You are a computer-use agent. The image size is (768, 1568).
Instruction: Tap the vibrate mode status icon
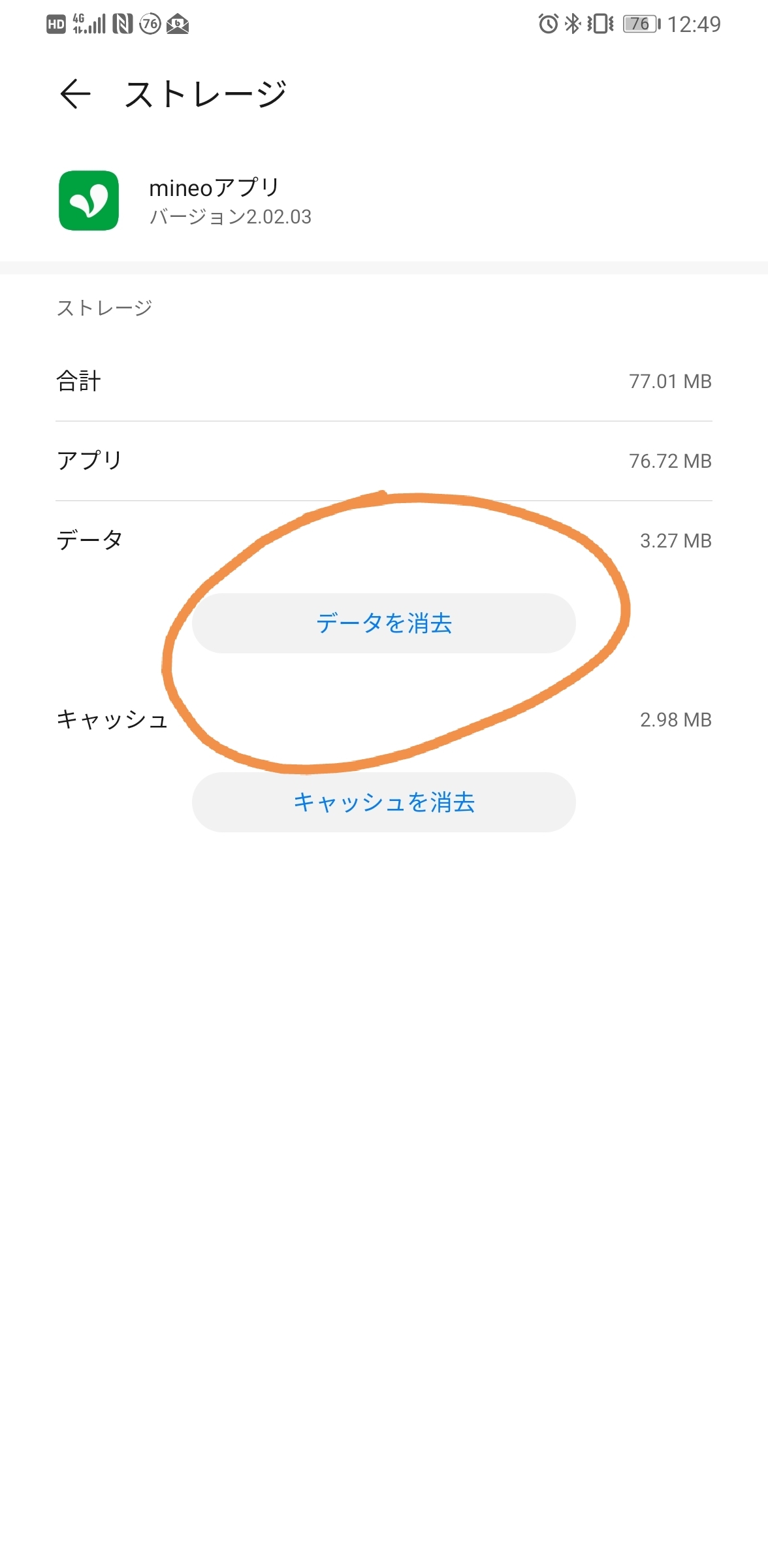tap(600, 24)
